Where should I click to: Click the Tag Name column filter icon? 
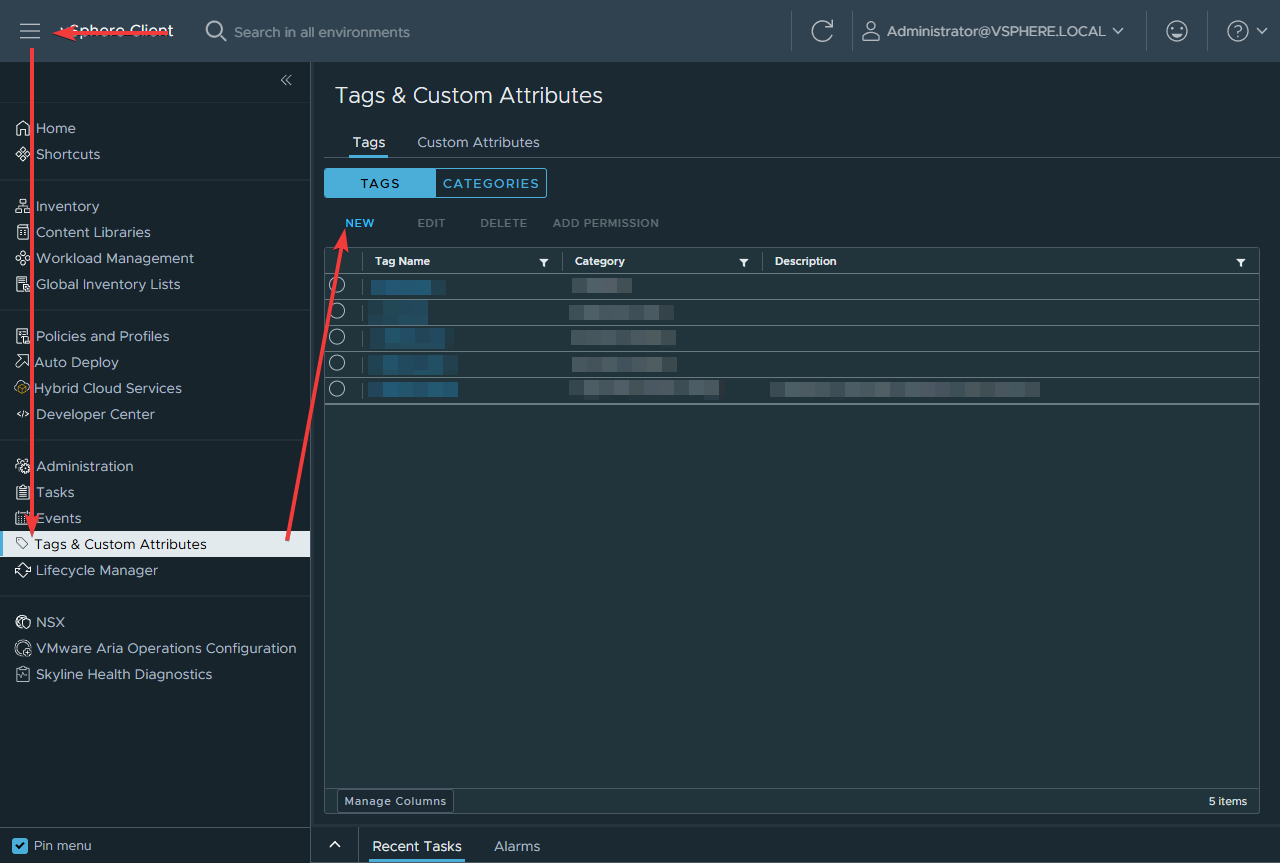click(544, 262)
